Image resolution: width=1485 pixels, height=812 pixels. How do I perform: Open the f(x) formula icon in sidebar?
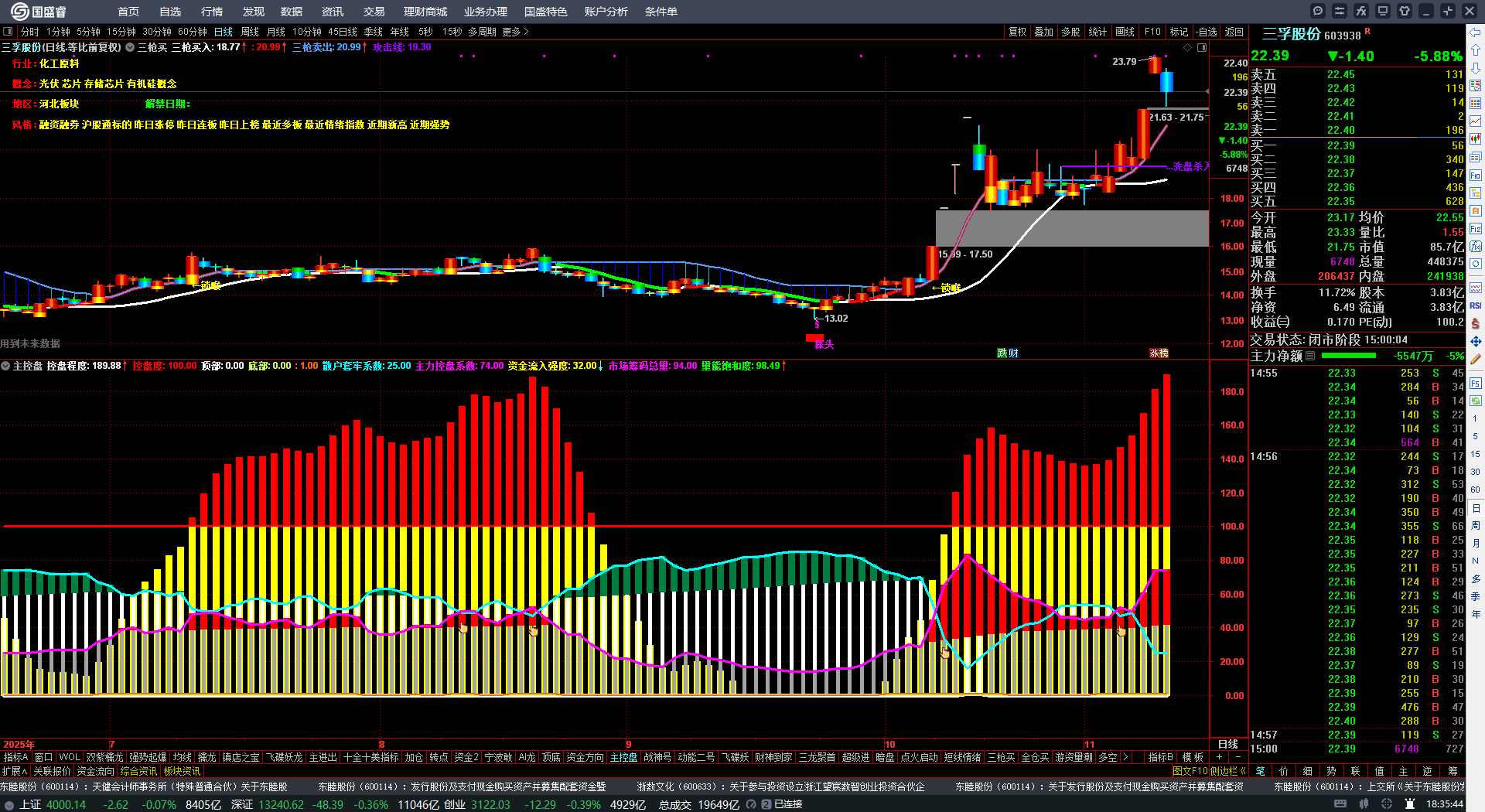1476,247
